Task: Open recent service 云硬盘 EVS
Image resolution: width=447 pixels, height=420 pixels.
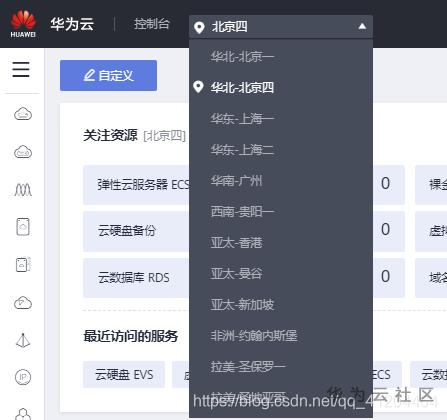Action: point(124,375)
